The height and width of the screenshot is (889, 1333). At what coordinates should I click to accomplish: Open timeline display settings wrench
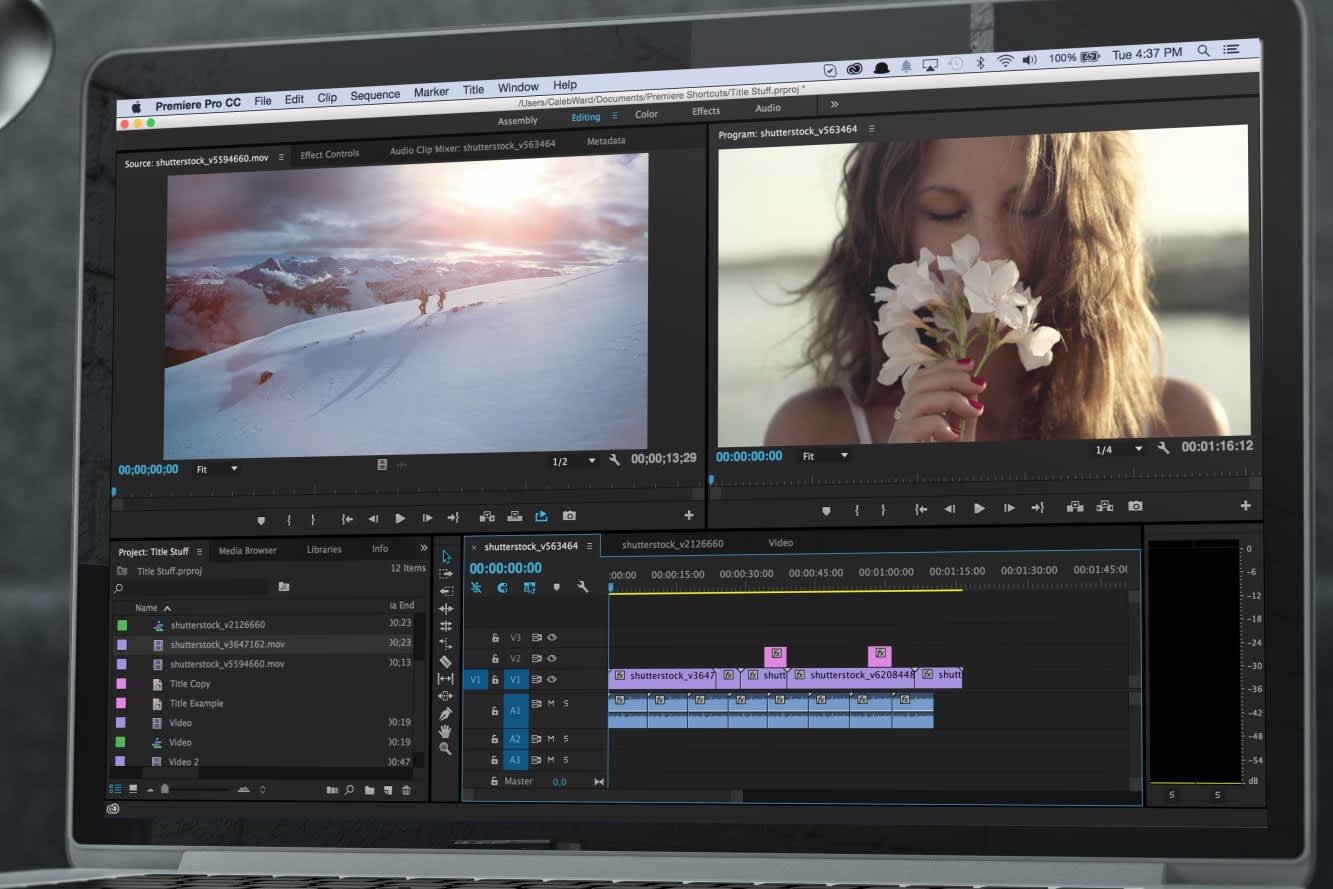click(x=583, y=588)
